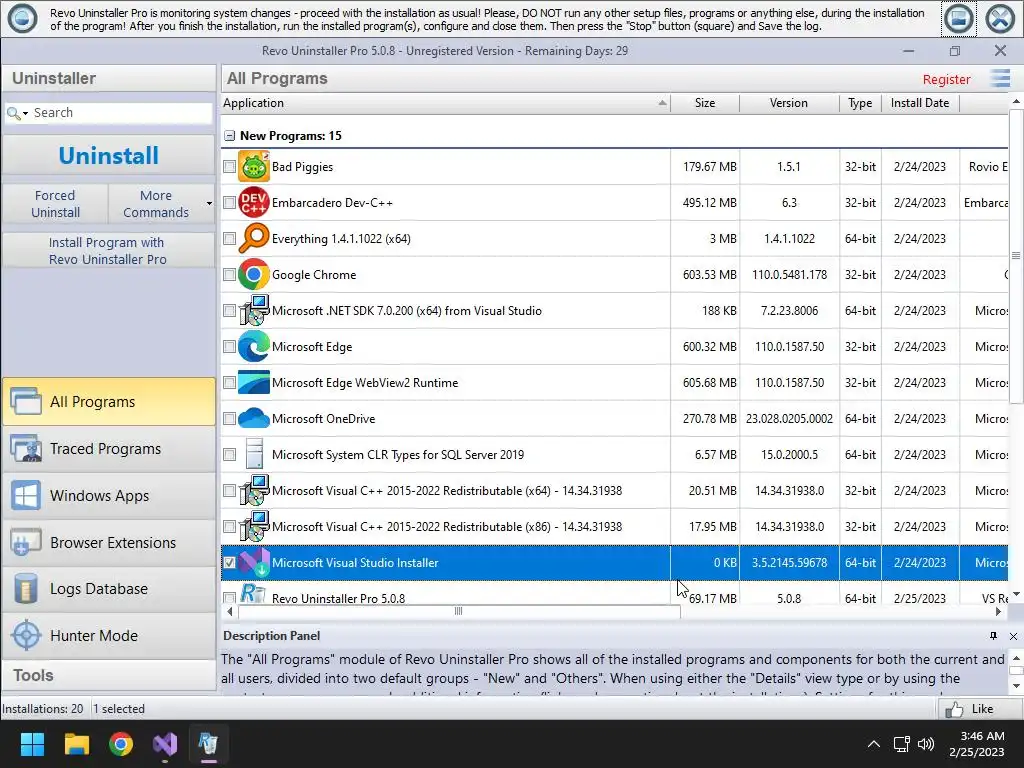The height and width of the screenshot is (768, 1024).
Task: Click the Version column header
Action: click(x=789, y=103)
